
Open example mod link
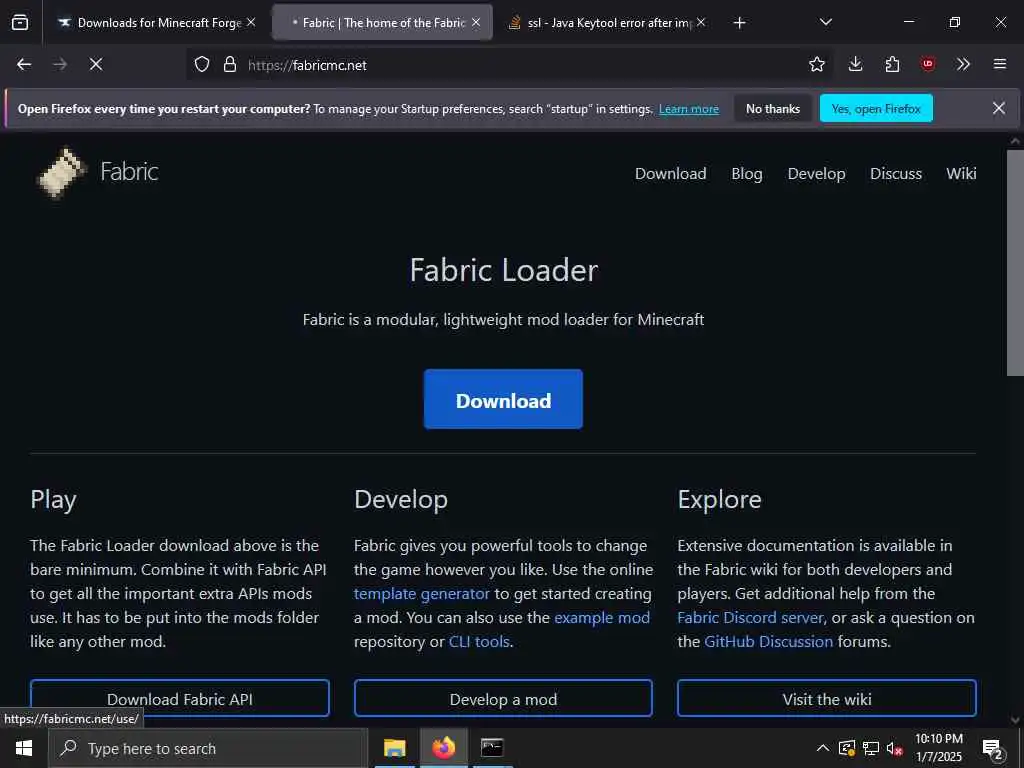click(x=601, y=618)
